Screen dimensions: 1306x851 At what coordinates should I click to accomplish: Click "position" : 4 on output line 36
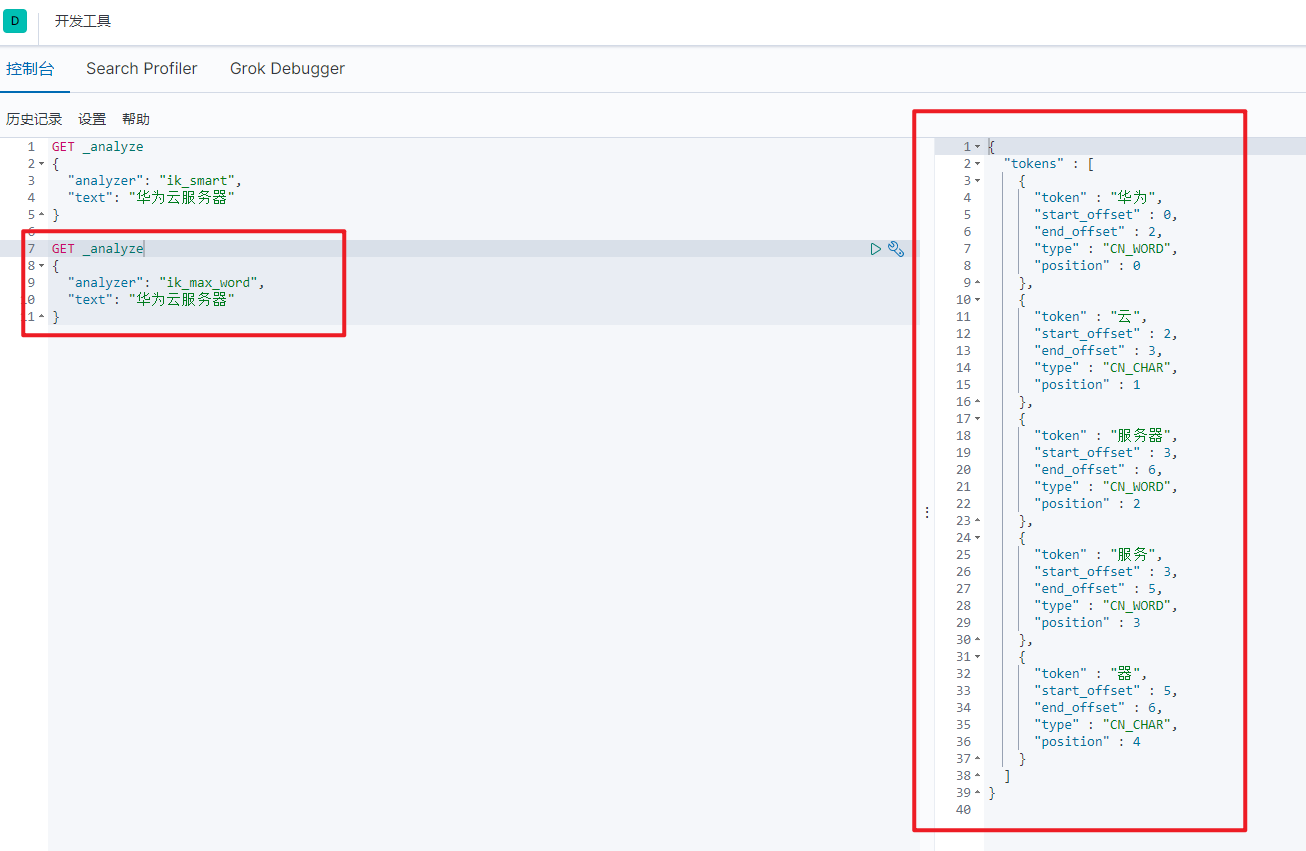[x=1087, y=742]
